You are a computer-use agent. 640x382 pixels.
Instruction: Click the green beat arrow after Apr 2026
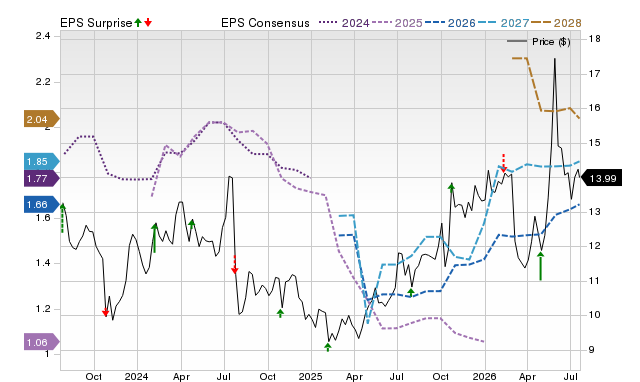(x=540, y=266)
